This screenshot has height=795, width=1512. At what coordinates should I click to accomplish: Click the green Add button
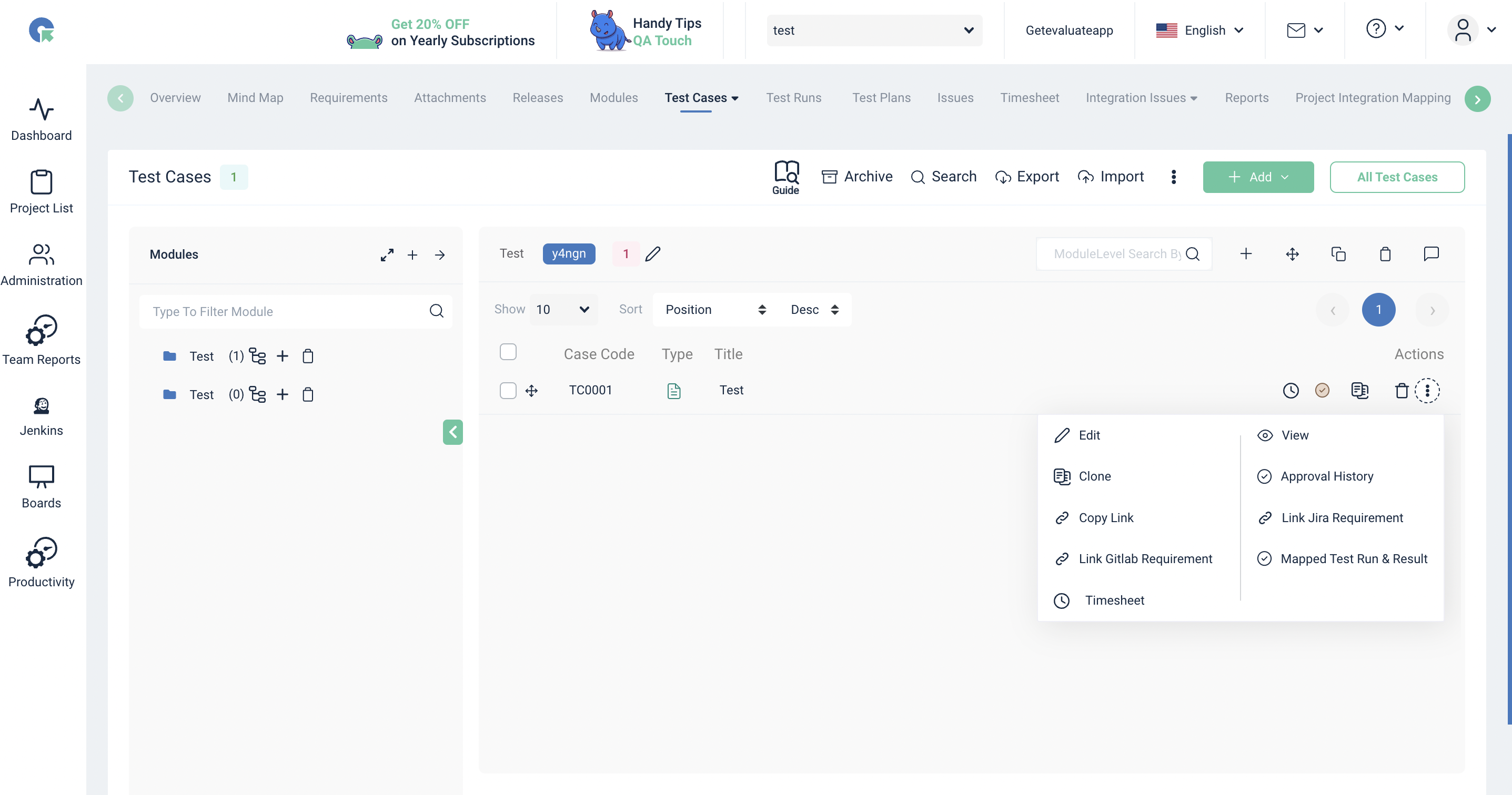[1257, 177]
